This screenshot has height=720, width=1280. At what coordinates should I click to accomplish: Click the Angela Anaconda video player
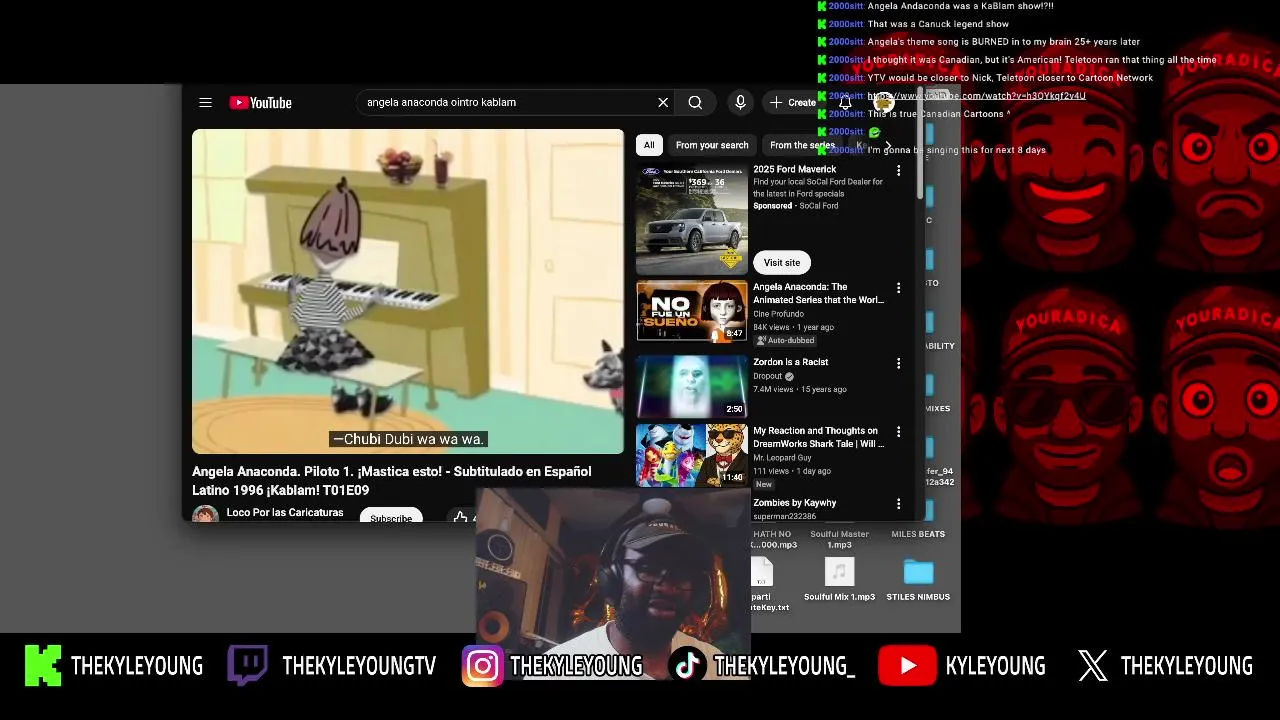point(408,291)
